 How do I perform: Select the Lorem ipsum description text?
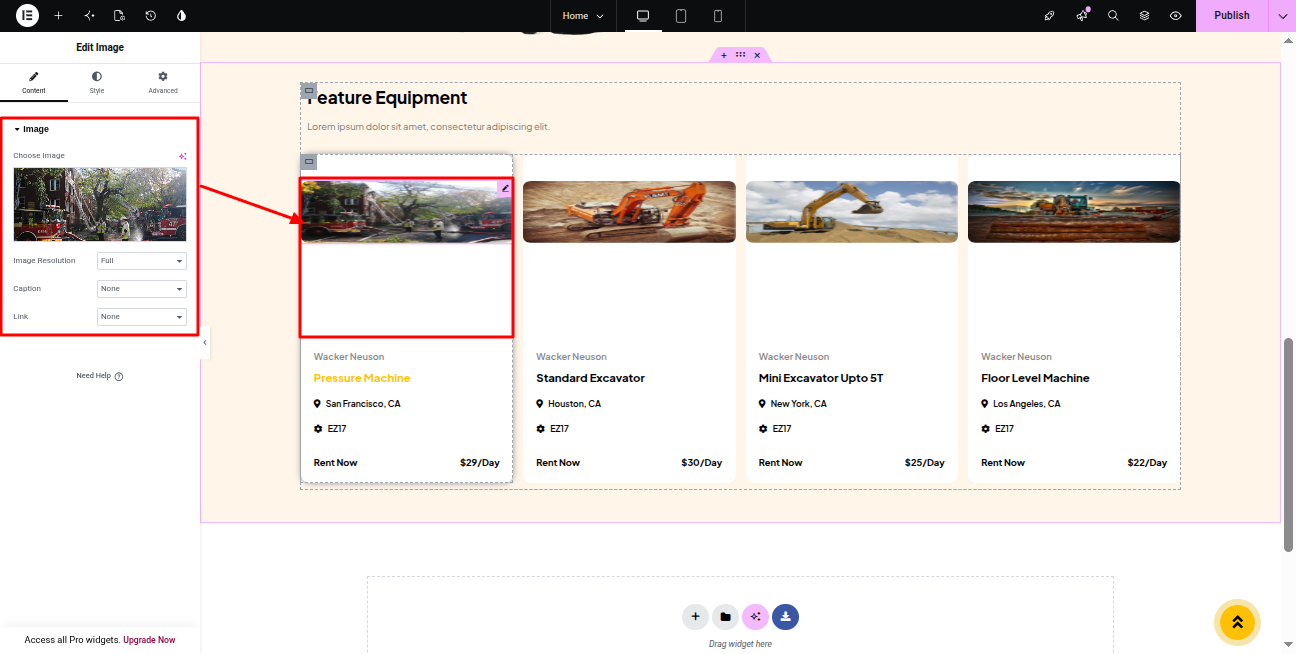[428, 127]
